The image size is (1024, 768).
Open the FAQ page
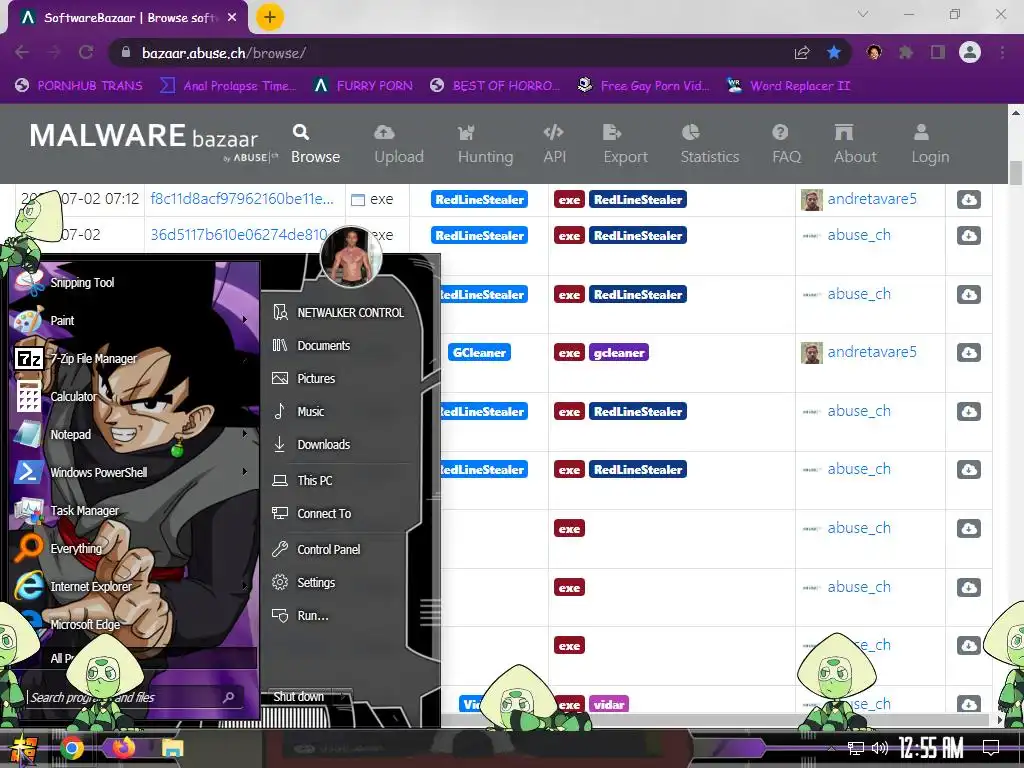[786, 144]
